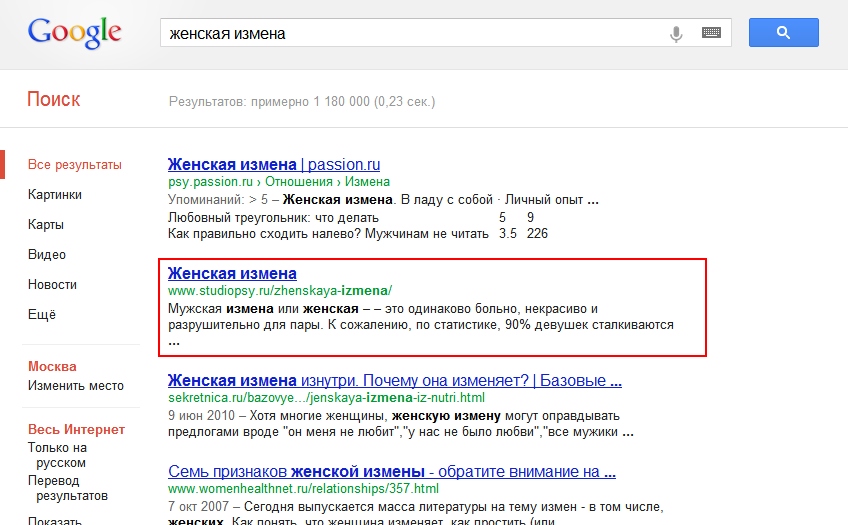Select 'Весь Интернет' option
The height and width of the screenshot is (525, 848).
[x=76, y=429]
